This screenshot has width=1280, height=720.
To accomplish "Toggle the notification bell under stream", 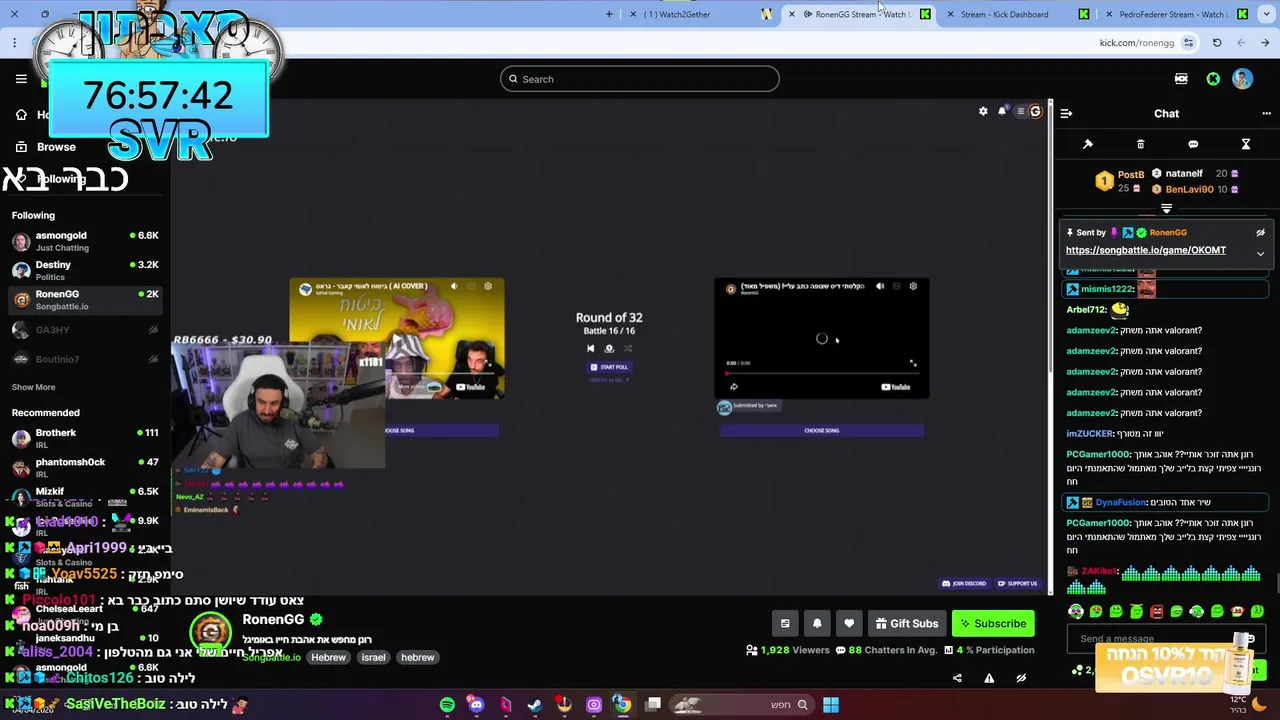I will [817, 623].
